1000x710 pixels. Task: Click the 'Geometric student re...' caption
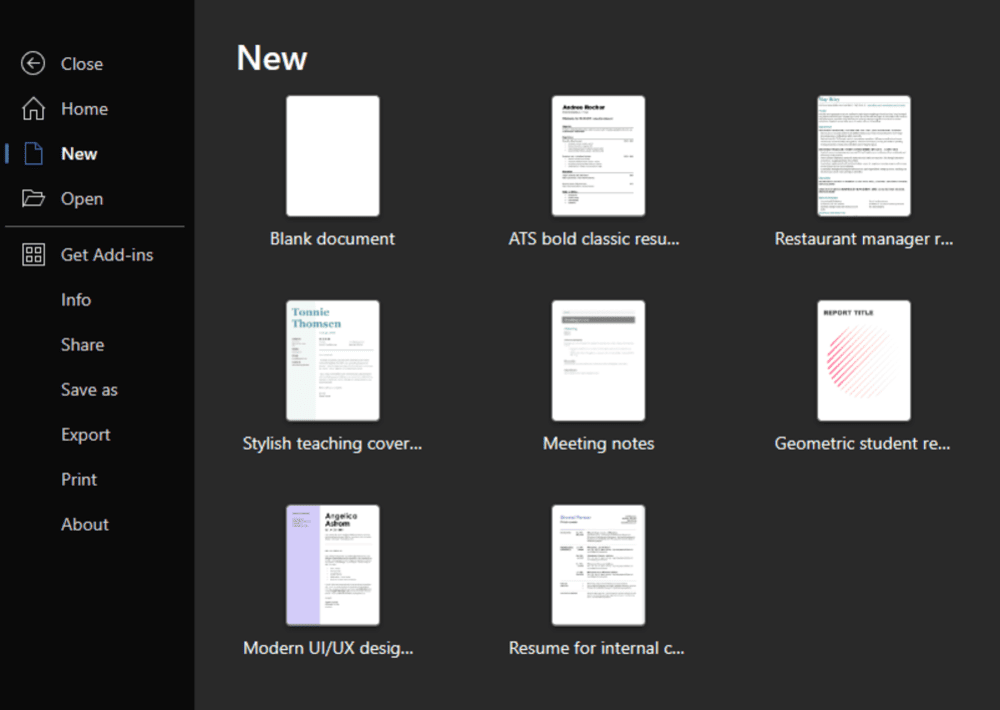862,443
